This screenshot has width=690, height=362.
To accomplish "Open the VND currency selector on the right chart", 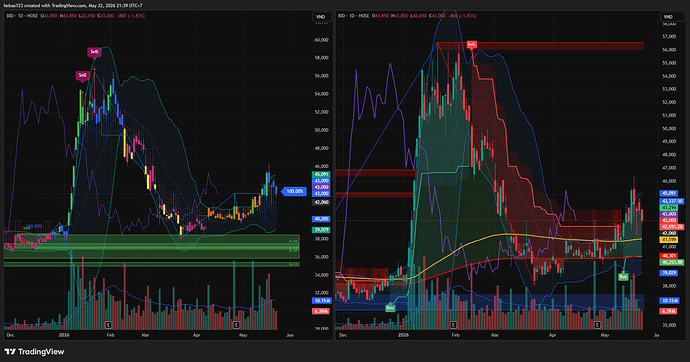I will [x=668, y=17].
